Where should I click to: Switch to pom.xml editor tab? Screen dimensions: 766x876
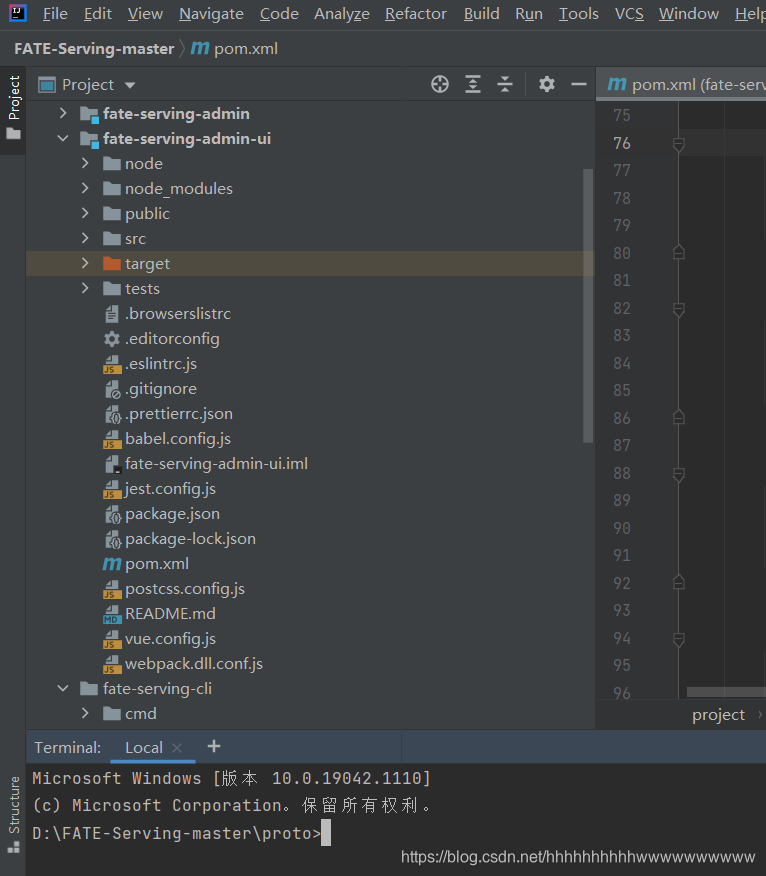pos(681,84)
